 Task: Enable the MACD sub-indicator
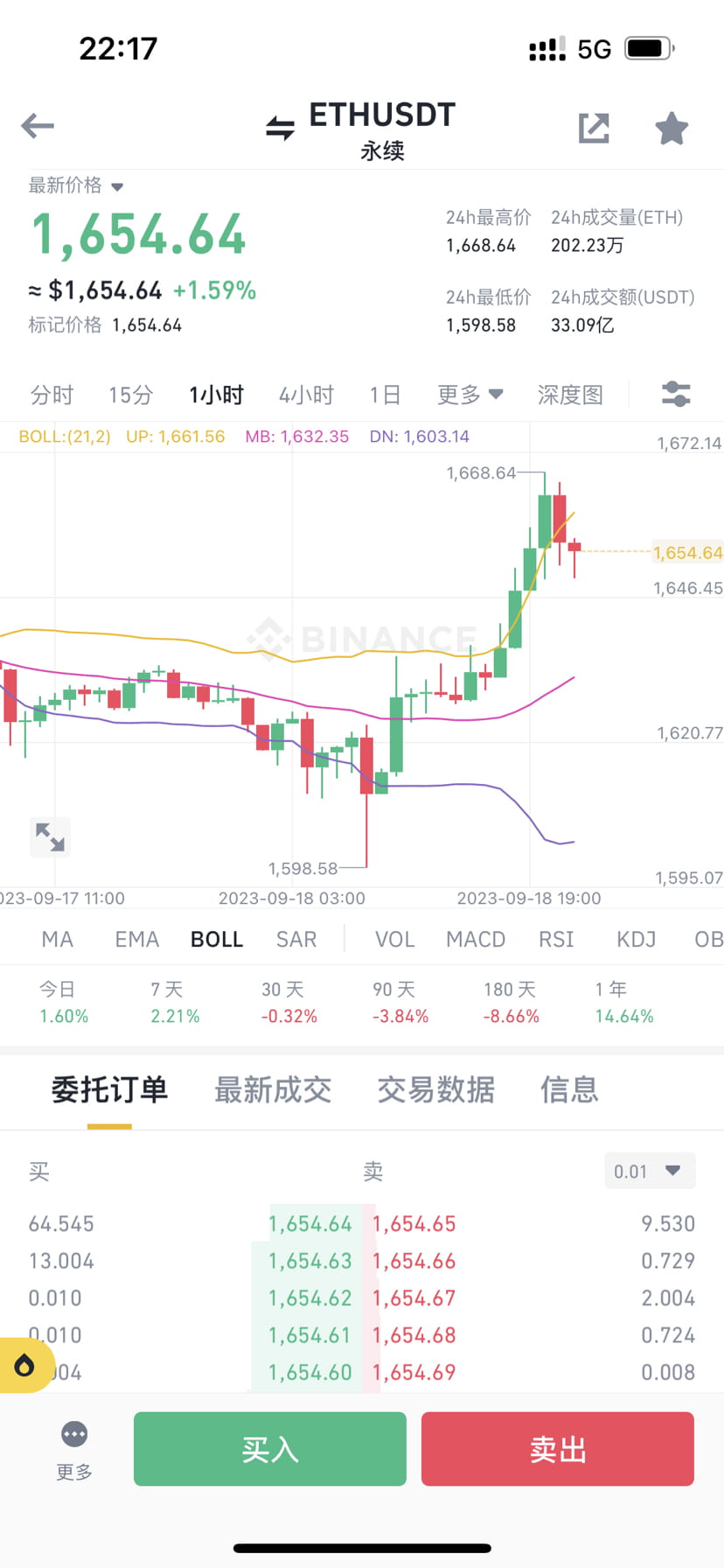(x=476, y=940)
